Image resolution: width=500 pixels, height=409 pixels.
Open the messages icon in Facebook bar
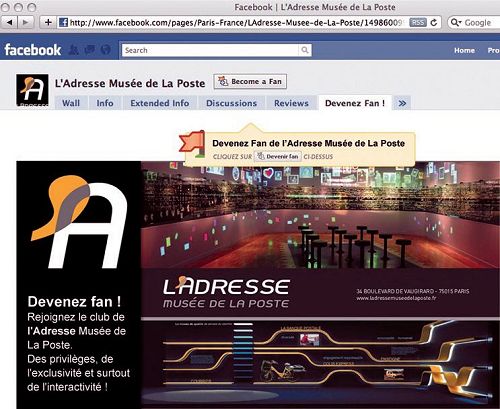click(90, 50)
